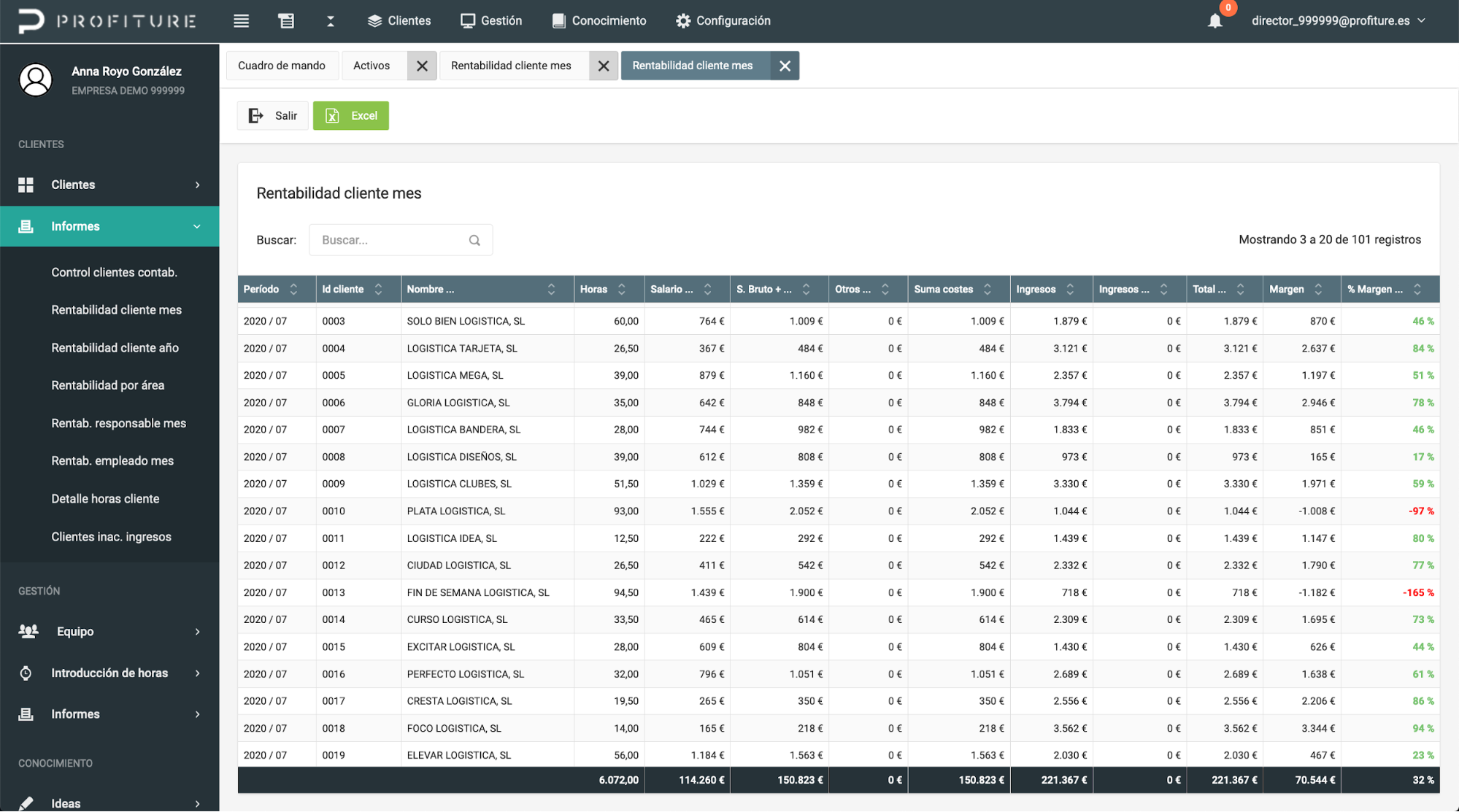Sort by Ingresos column arrows

coord(1069,289)
